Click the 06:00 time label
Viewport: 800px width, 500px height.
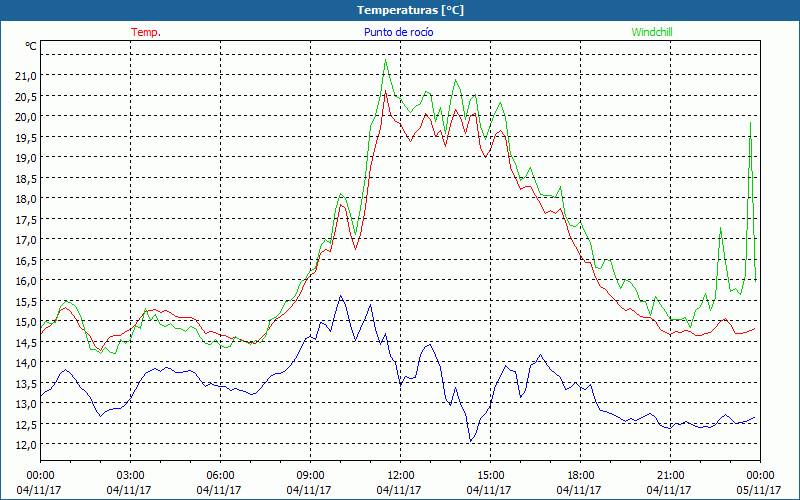pyautogui.click(x=220, y=474)
